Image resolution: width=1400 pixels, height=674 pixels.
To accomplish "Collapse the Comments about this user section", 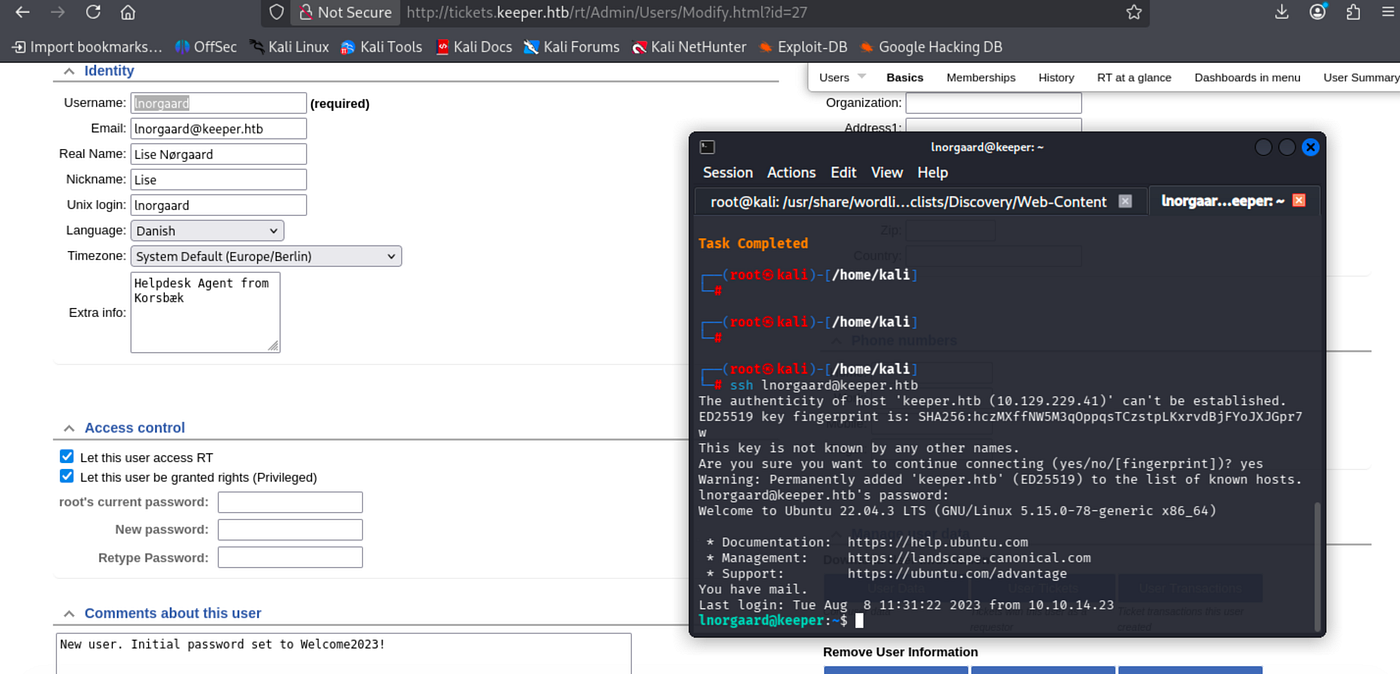I will tap(69, 614).
